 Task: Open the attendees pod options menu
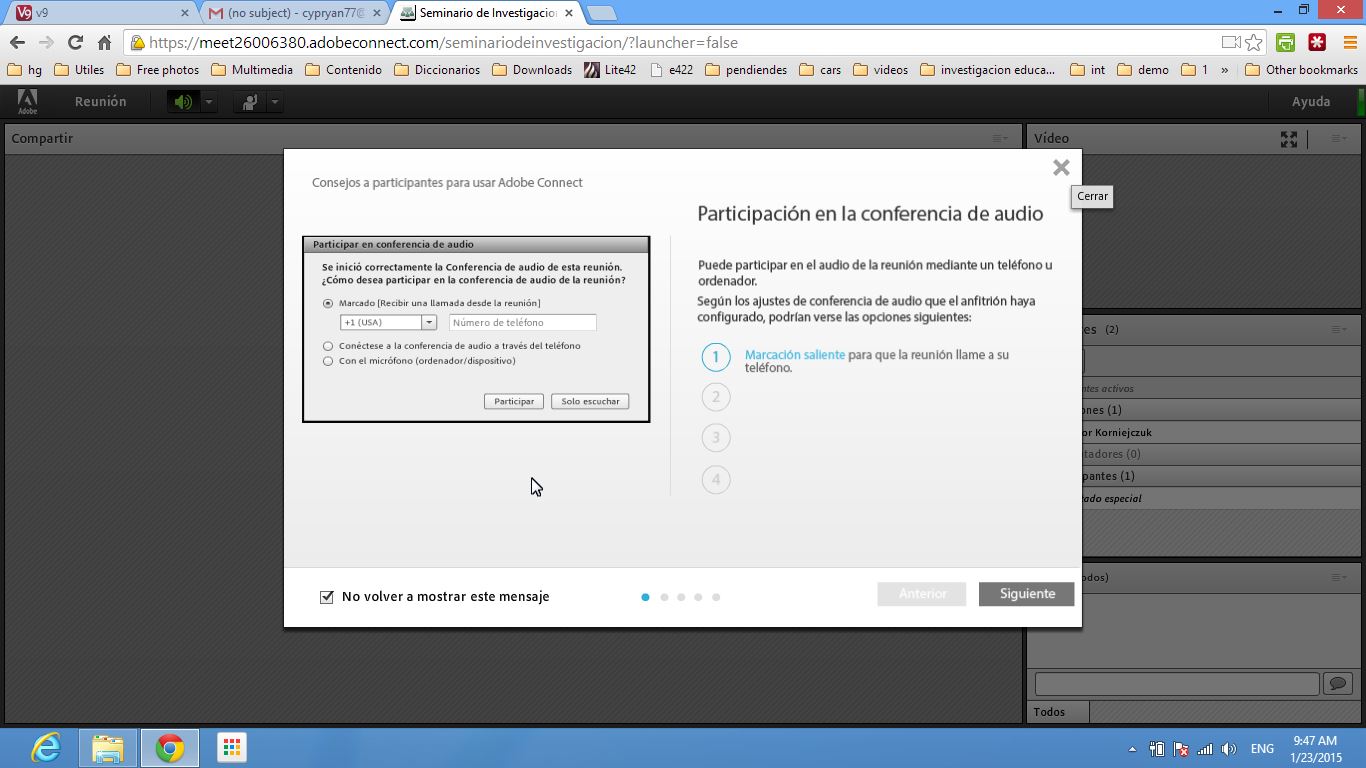1339,329
